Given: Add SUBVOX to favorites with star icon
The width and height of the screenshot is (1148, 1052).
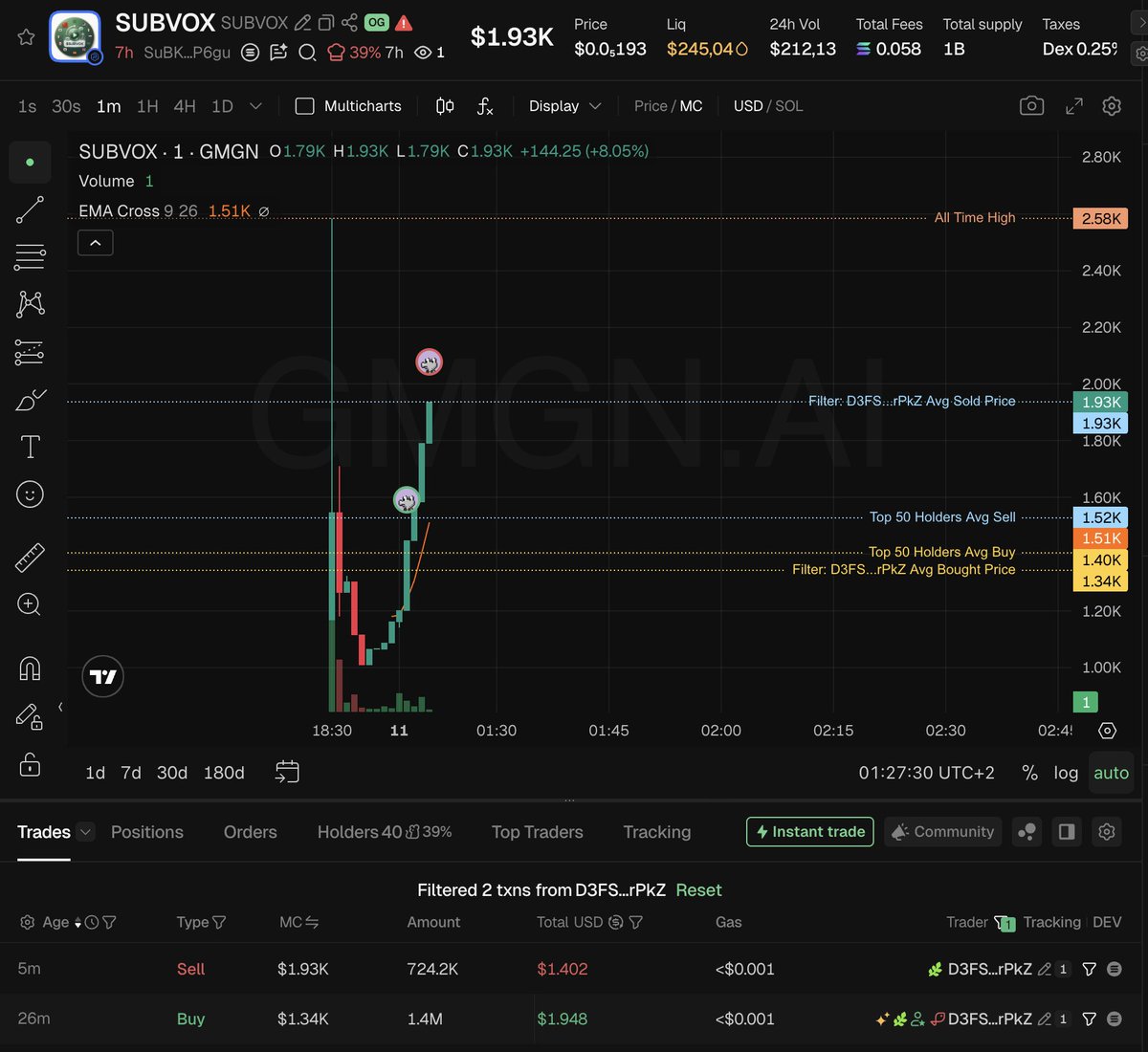Looking at the screenshot, I should click(x=26, y=37).
